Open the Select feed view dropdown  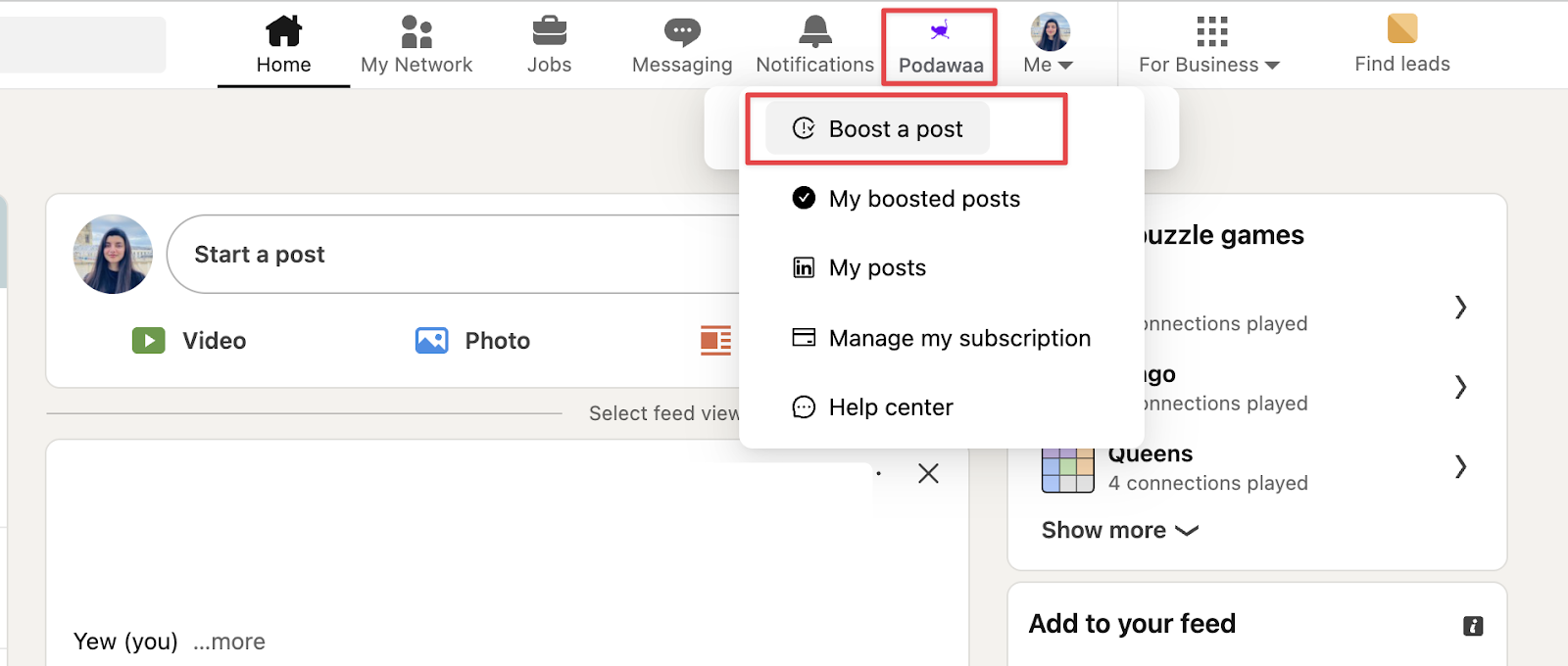tap(663, 413)
